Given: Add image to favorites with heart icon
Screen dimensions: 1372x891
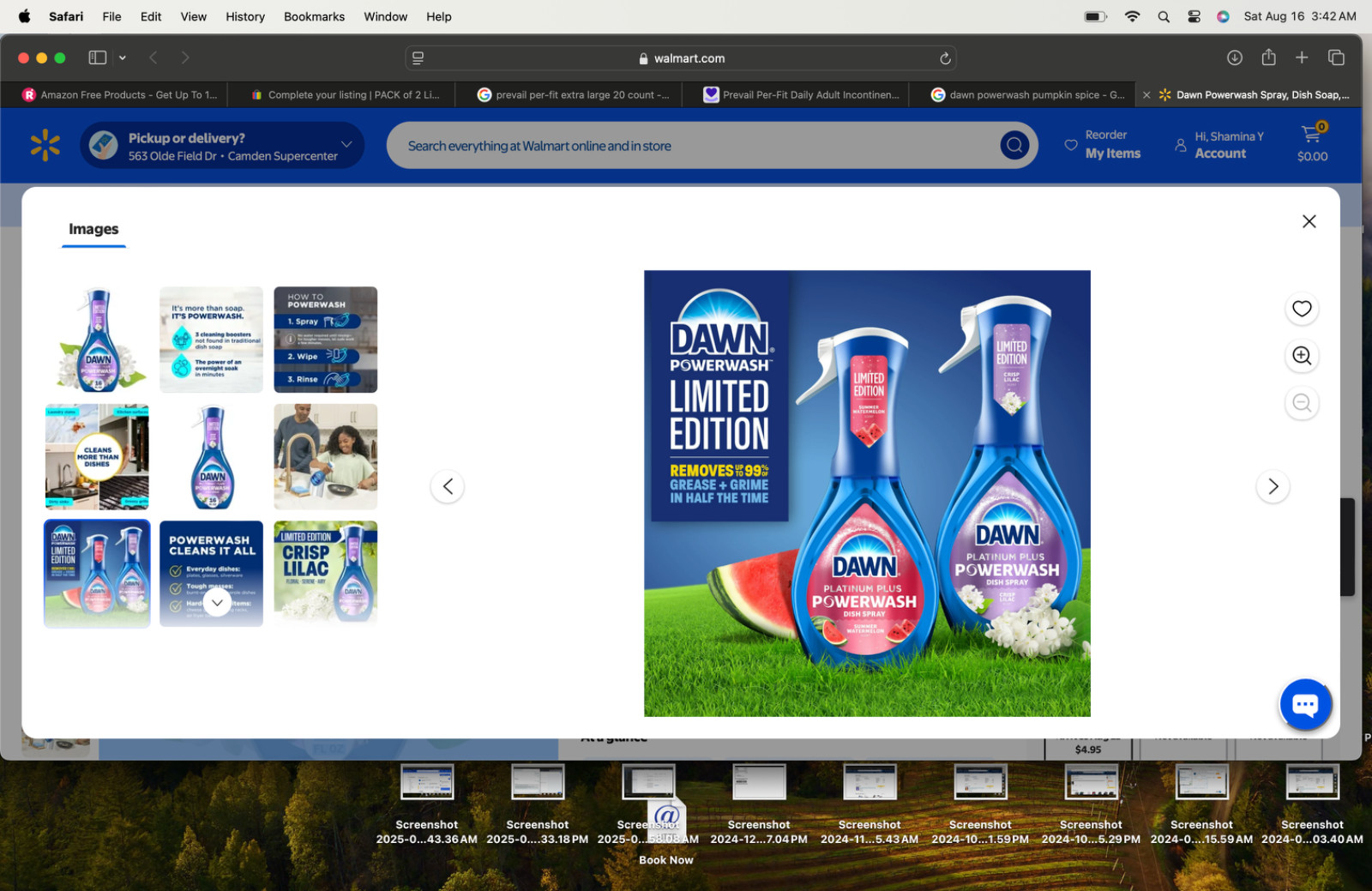Looking at the screenshot, I should pyautogui.click(x=1302, y=309).
